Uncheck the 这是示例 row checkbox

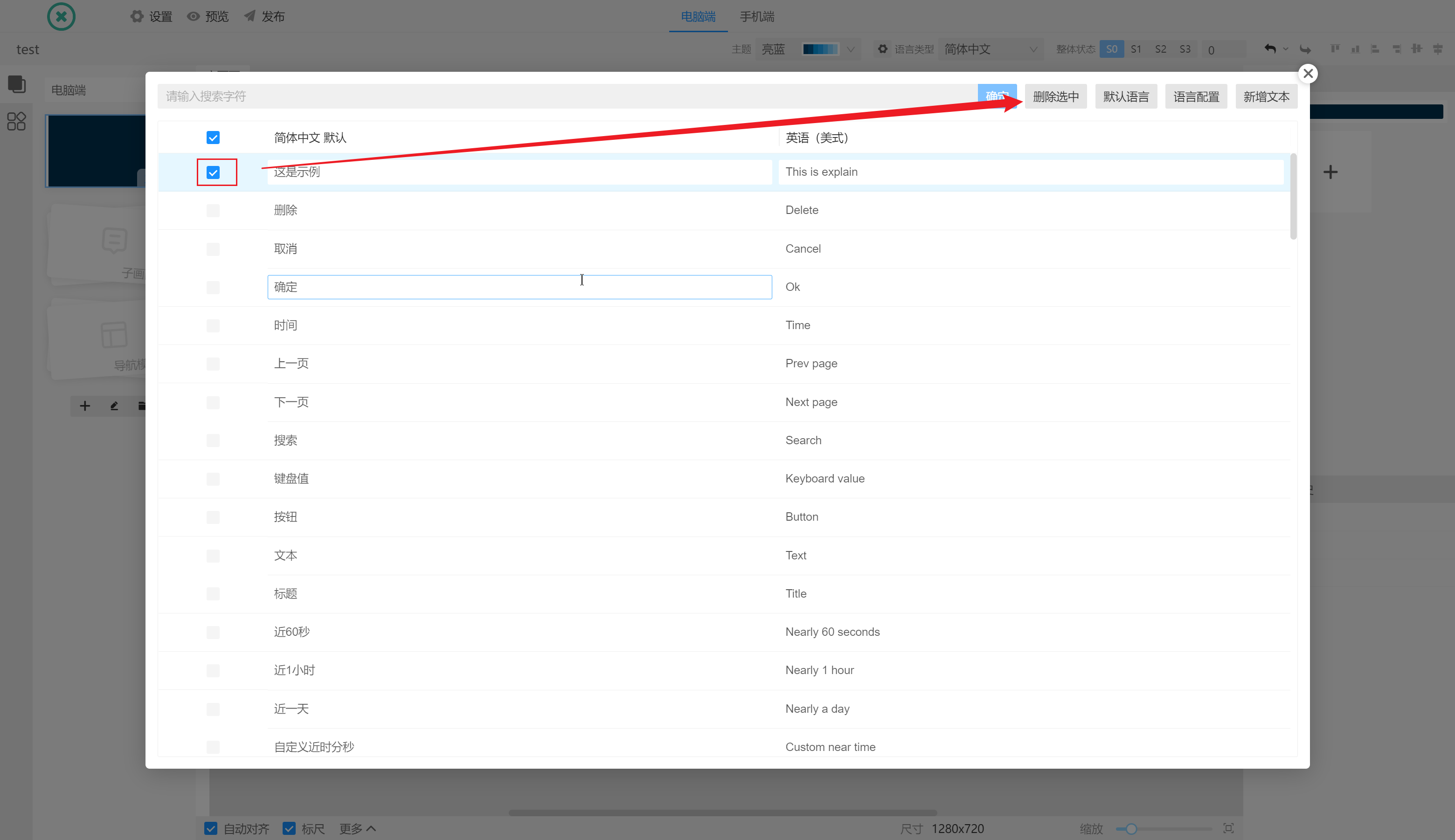tap(213, 172)
